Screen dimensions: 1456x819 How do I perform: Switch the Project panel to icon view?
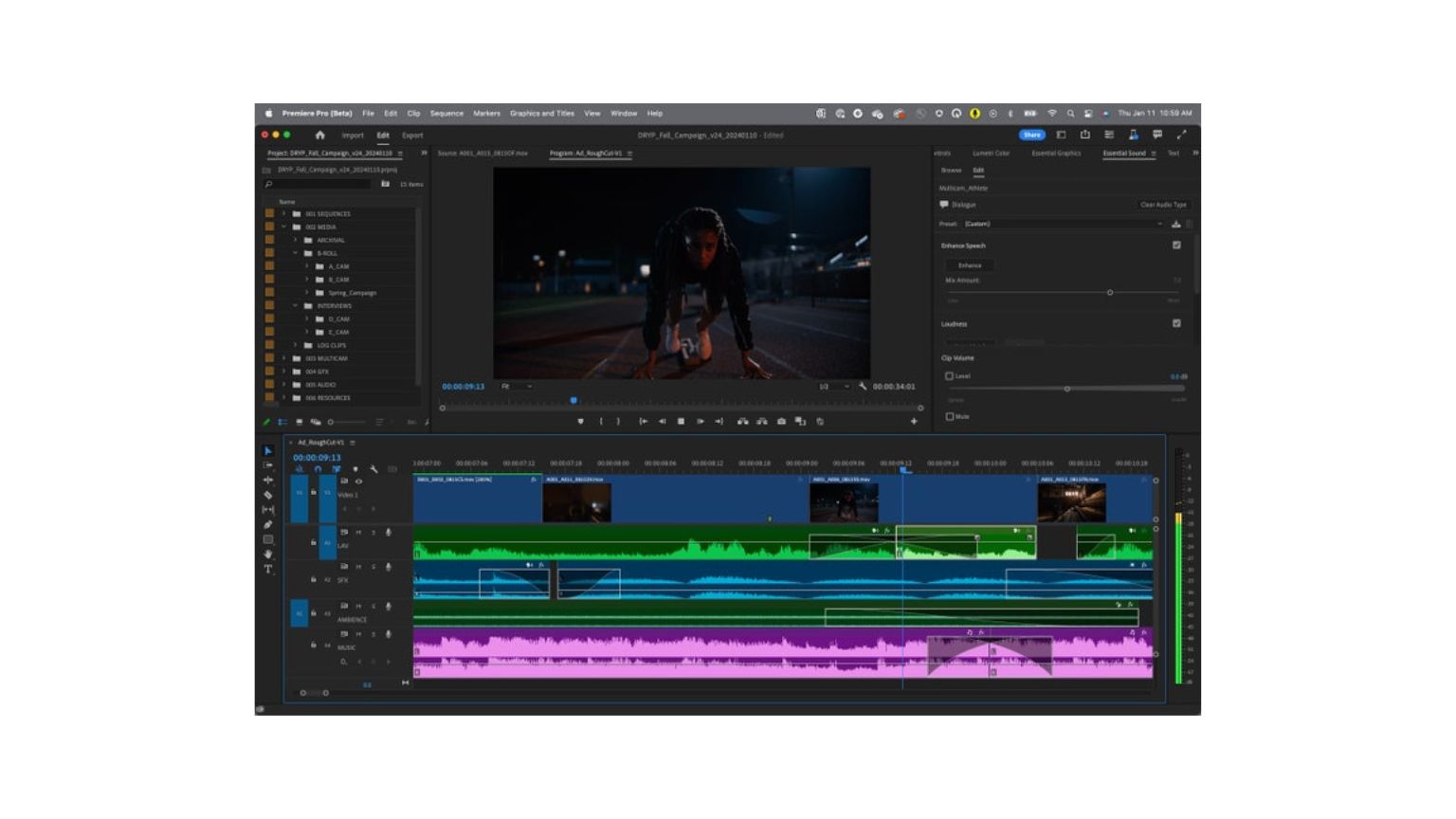click(x=299, y=422)
